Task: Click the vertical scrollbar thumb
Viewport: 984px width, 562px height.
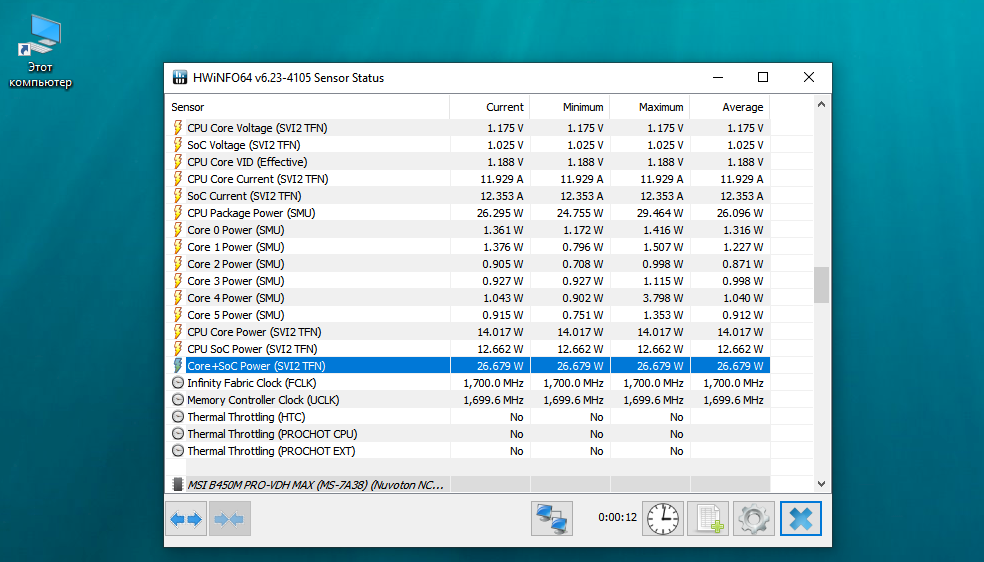Action: coord(821,285)
